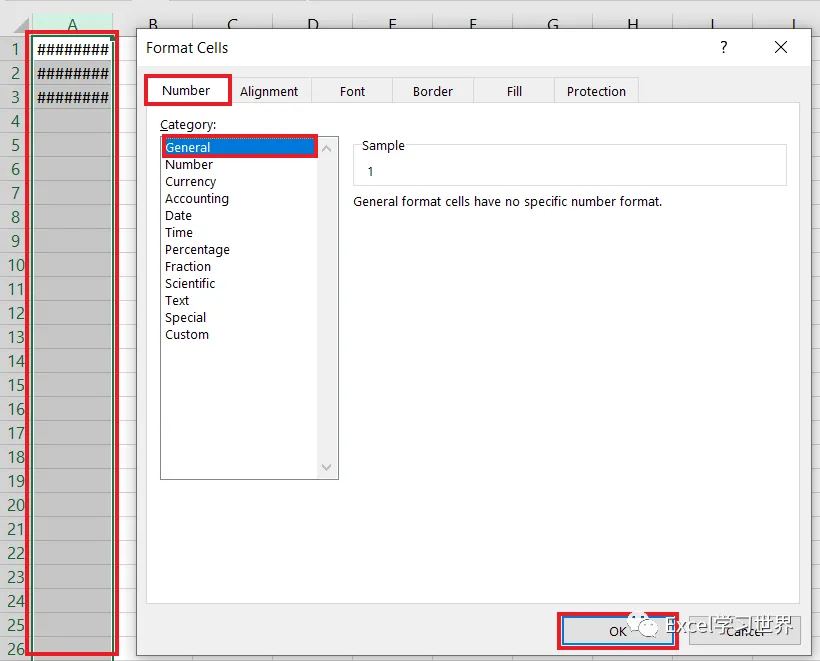Select Number in the Category list
820x661 pixels.
[240, 165]
